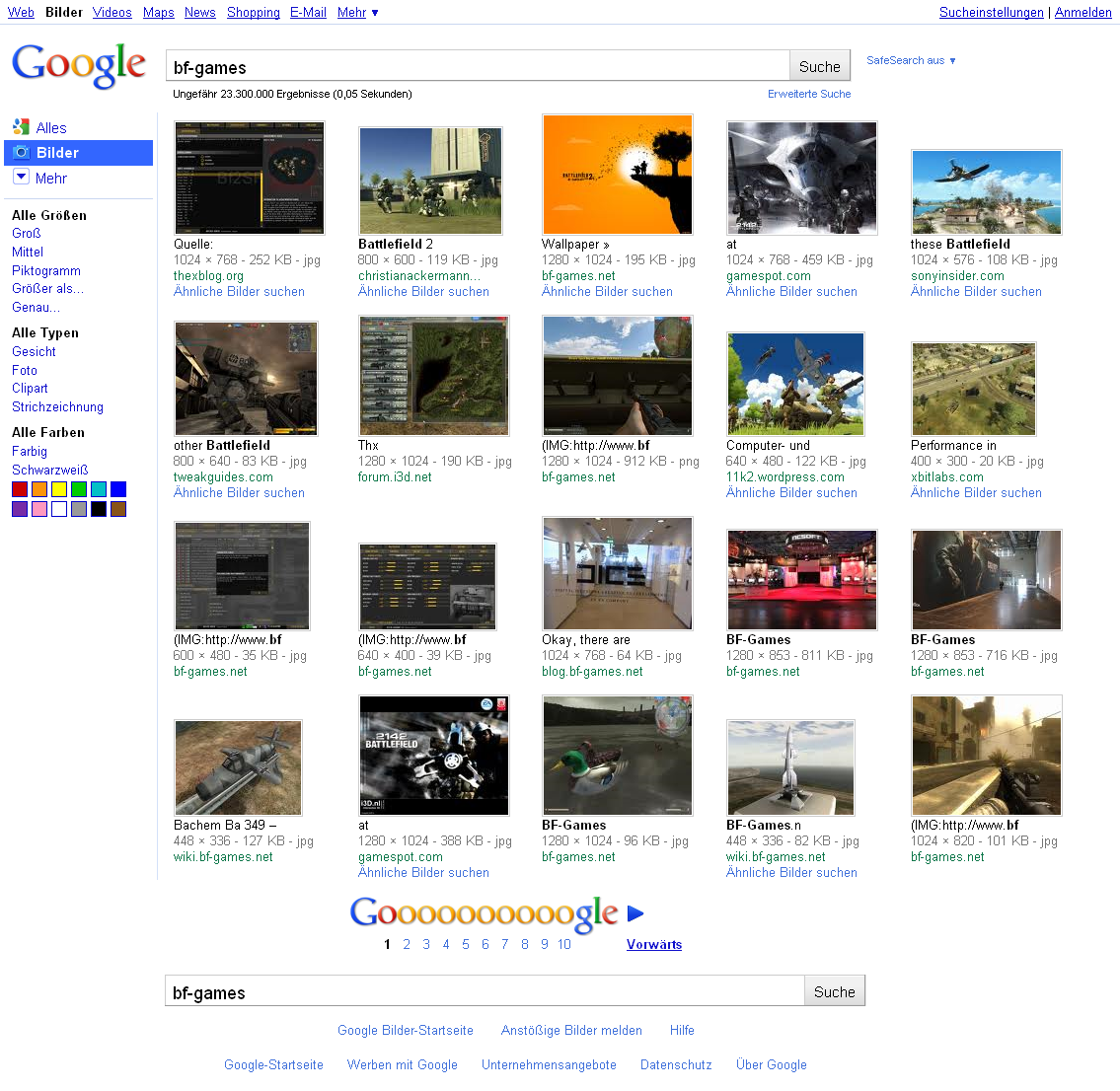Click the Bilder camera icon in the sidebar
This screenshot has width=1120, height=1091.
22,152
